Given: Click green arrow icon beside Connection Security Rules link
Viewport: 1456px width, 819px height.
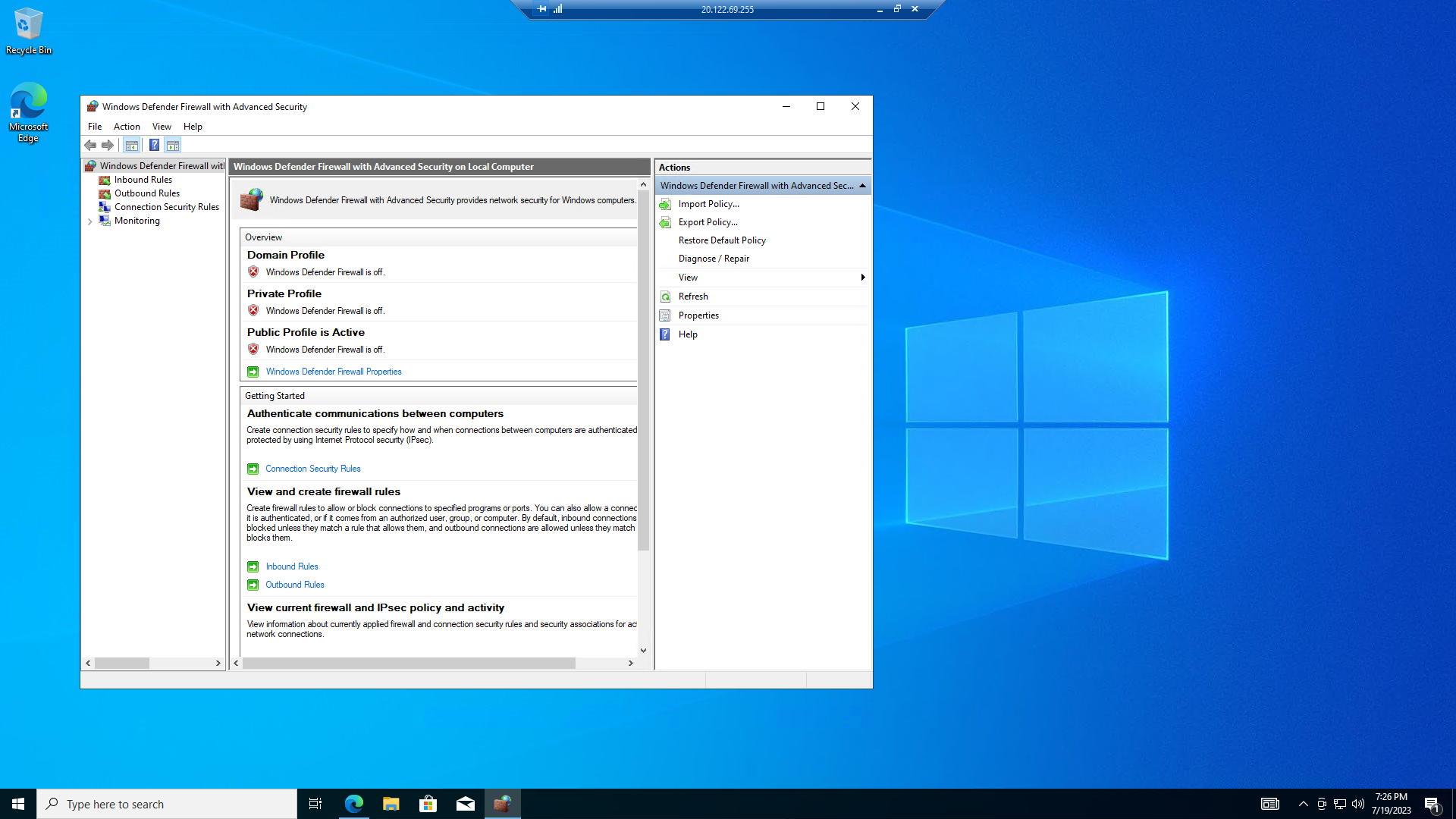Looking at the screenshot, I should pos(253,469).
